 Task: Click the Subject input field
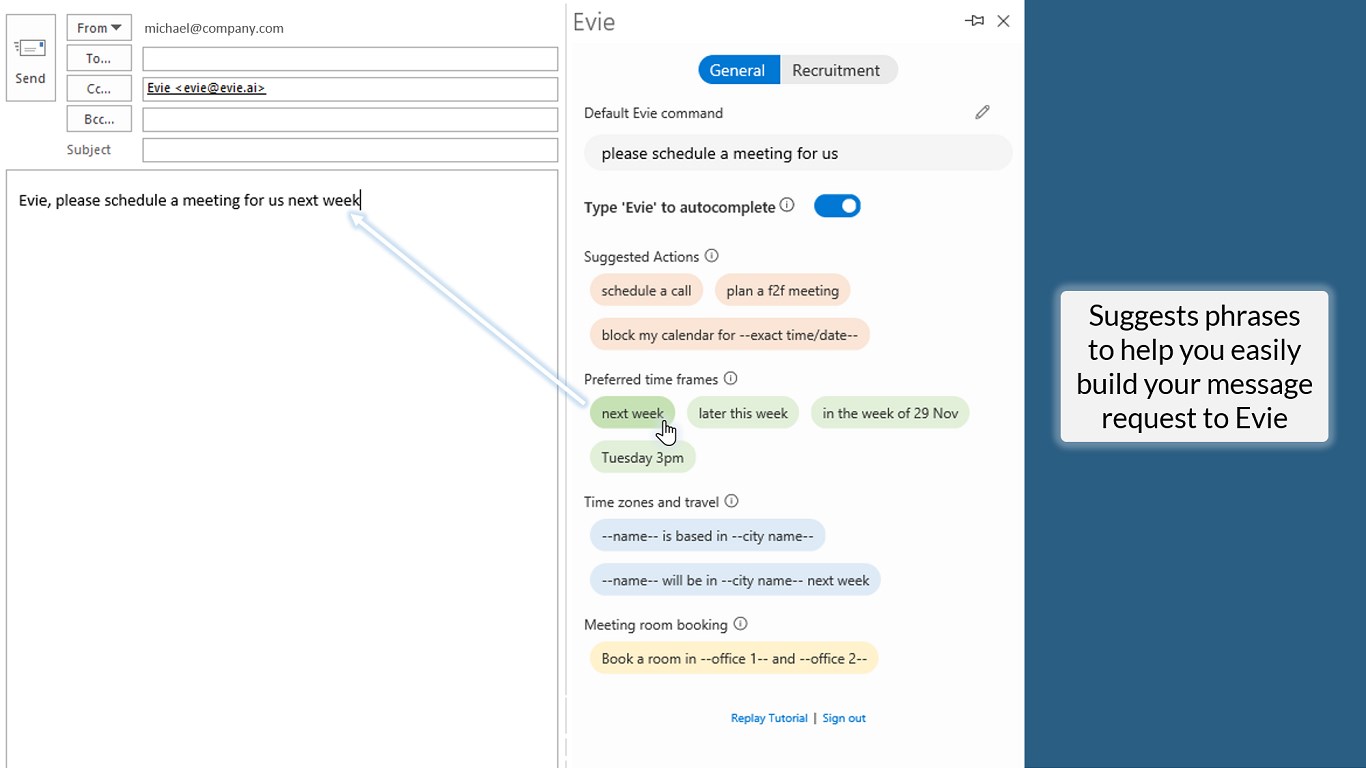pyautogui.click(x=350, y=150)
